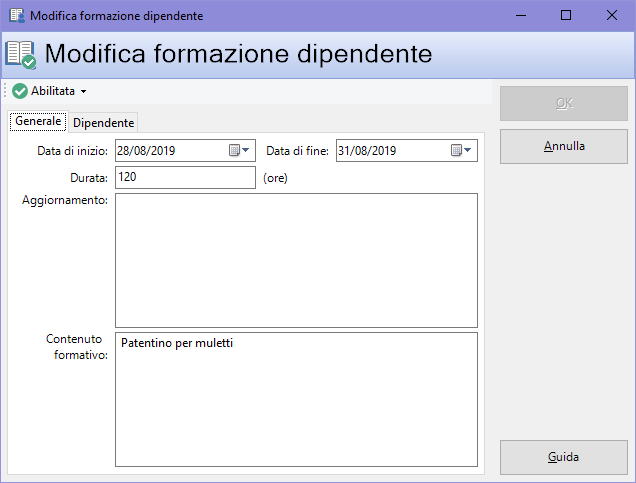Click the OK button
The image size is (636, 483).
[564, 103]
